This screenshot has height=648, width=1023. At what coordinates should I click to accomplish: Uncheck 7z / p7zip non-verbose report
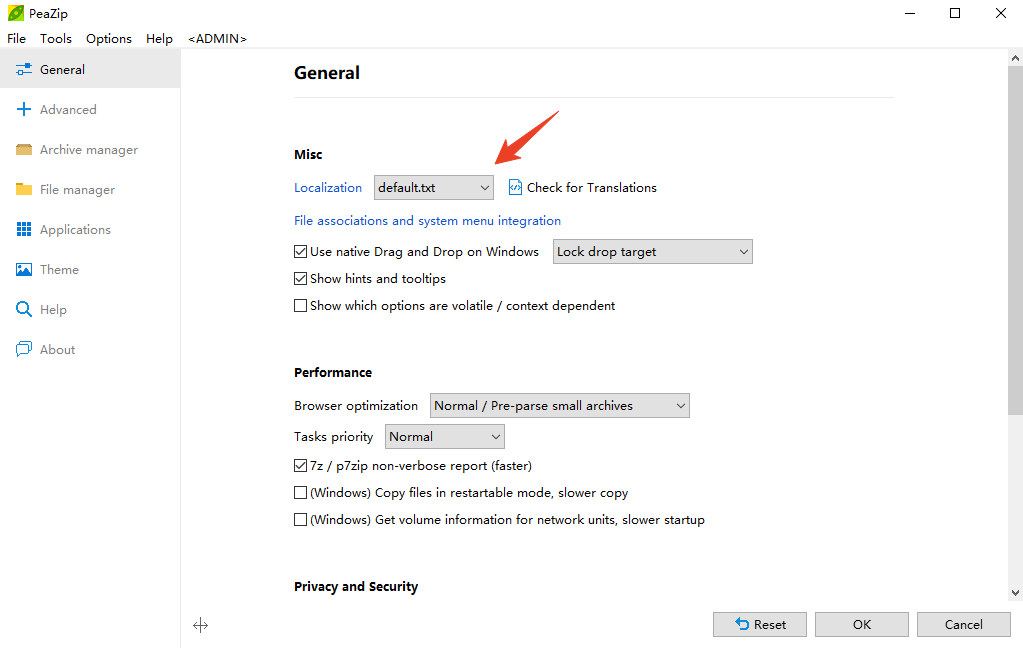click(300, 466)
